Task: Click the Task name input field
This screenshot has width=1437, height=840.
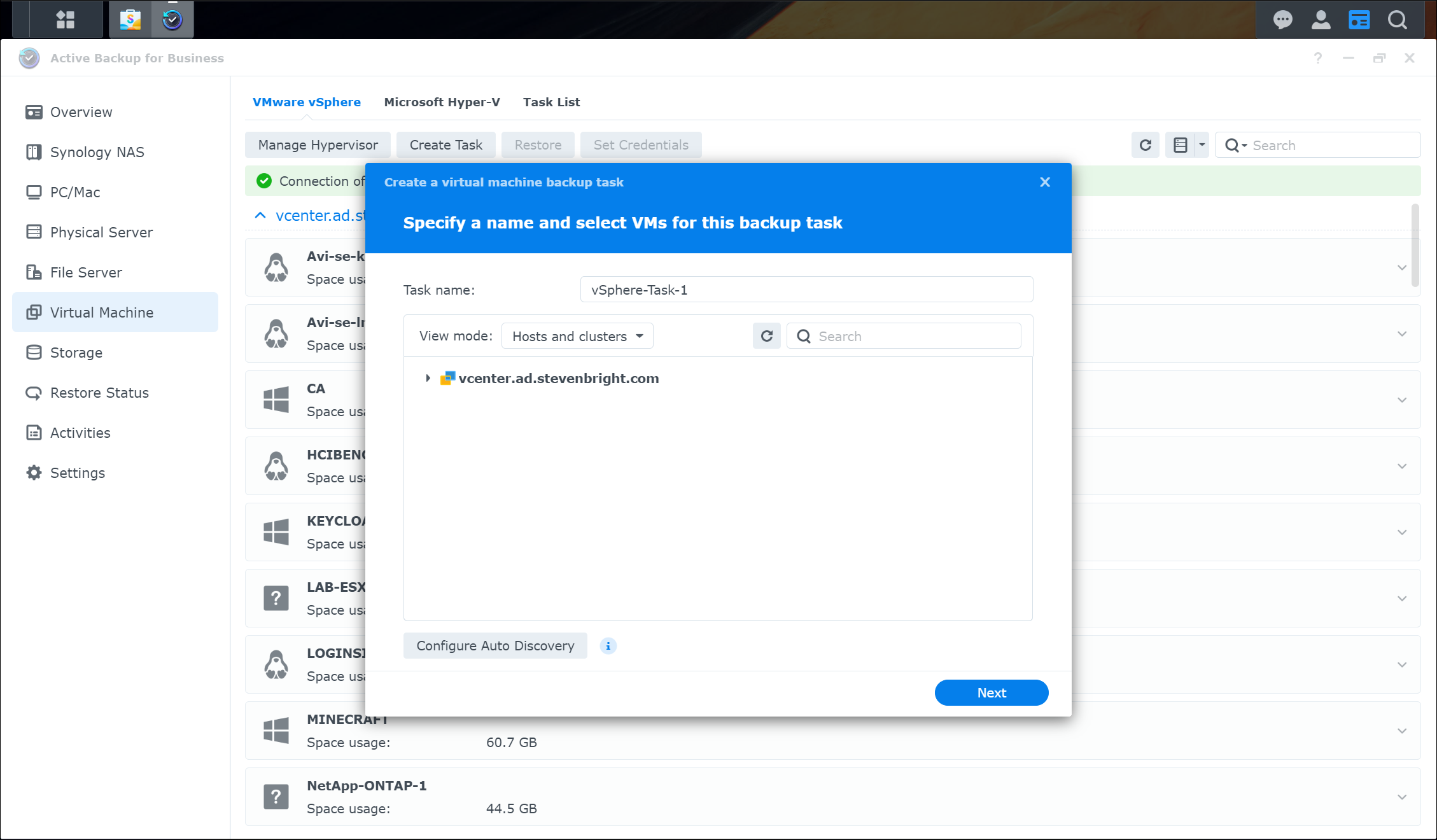Action: tap(806, 290)
